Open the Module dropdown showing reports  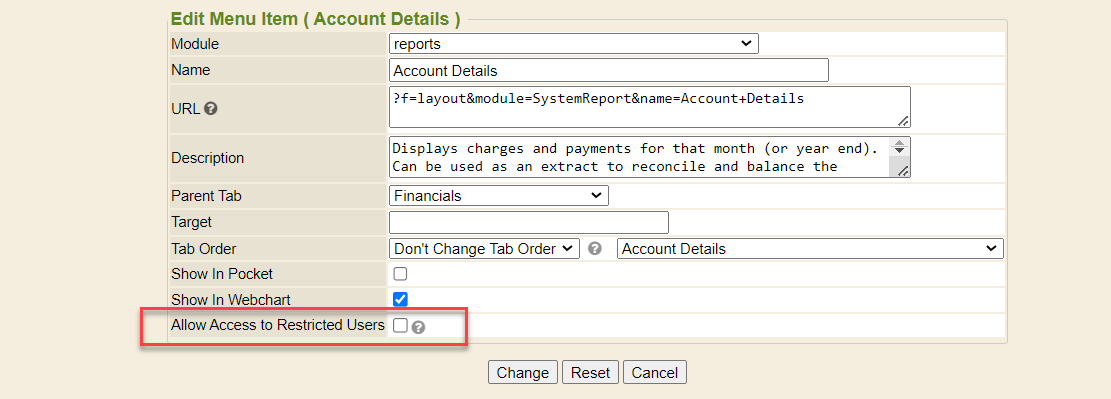click(x=574, y=44)
